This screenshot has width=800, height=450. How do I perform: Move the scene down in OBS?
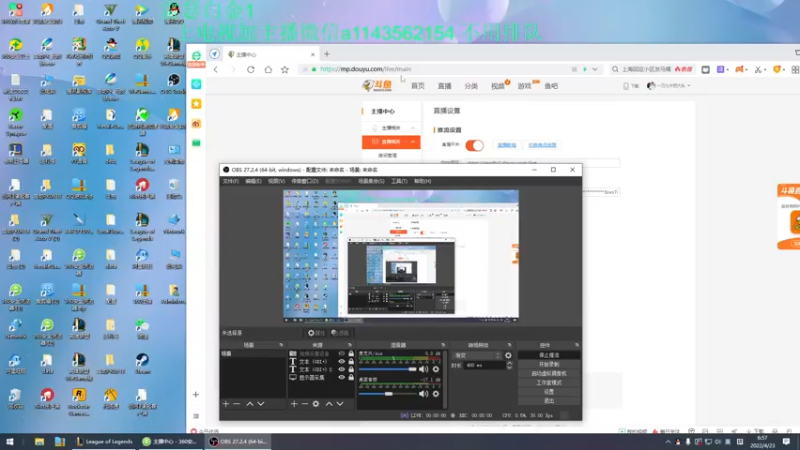coord(261,404)
